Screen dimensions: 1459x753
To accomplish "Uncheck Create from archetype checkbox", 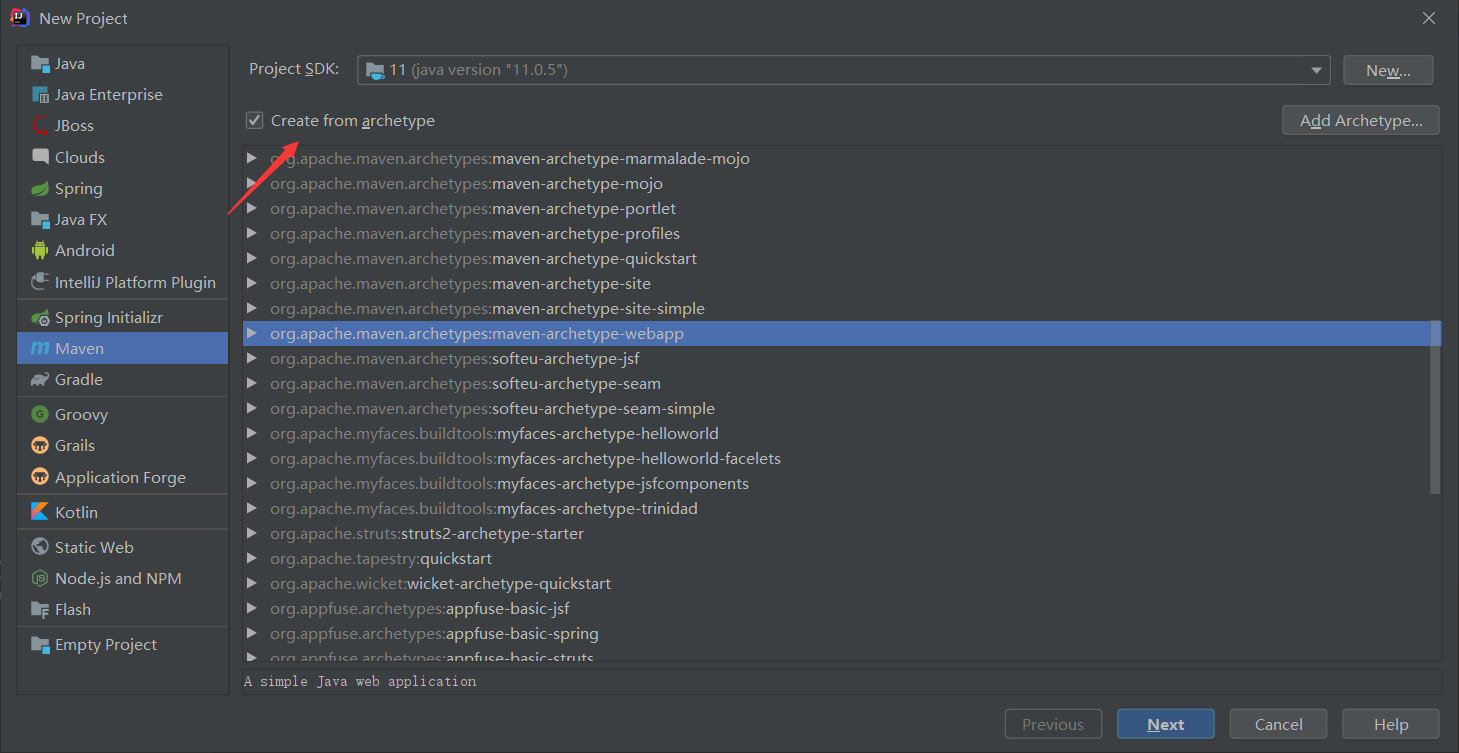I will coord(255,121).
